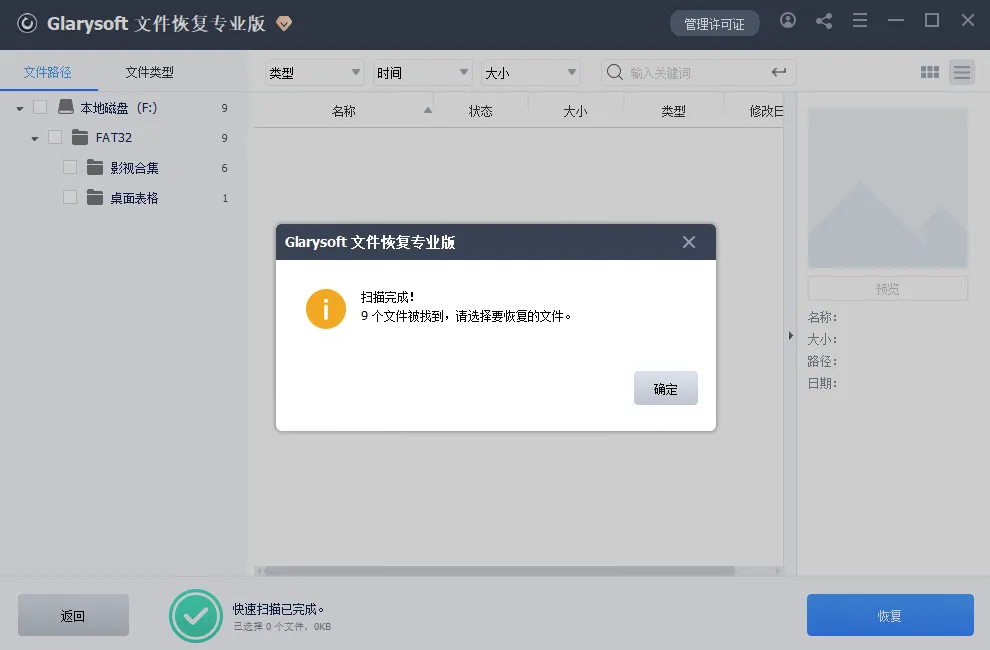Switch to 文件路径 tab
This screenshot has width=990, height=650.
click(47, 72)
